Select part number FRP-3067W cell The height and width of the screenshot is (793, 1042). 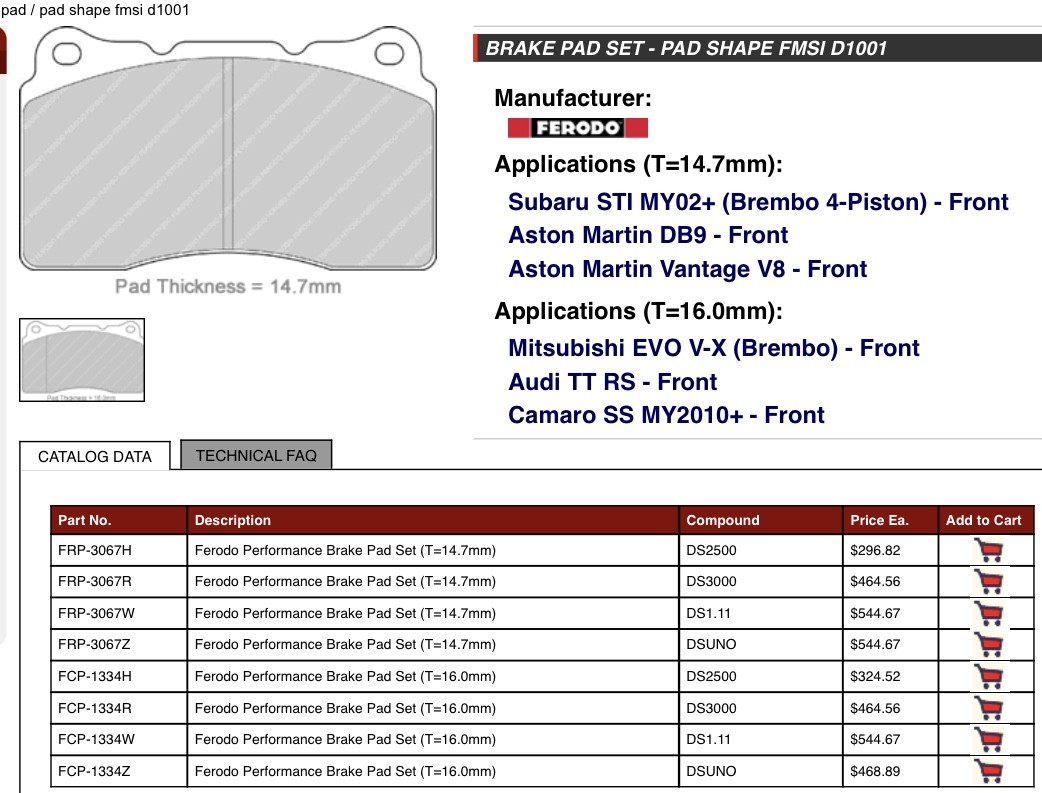click(x=119, y=613)
